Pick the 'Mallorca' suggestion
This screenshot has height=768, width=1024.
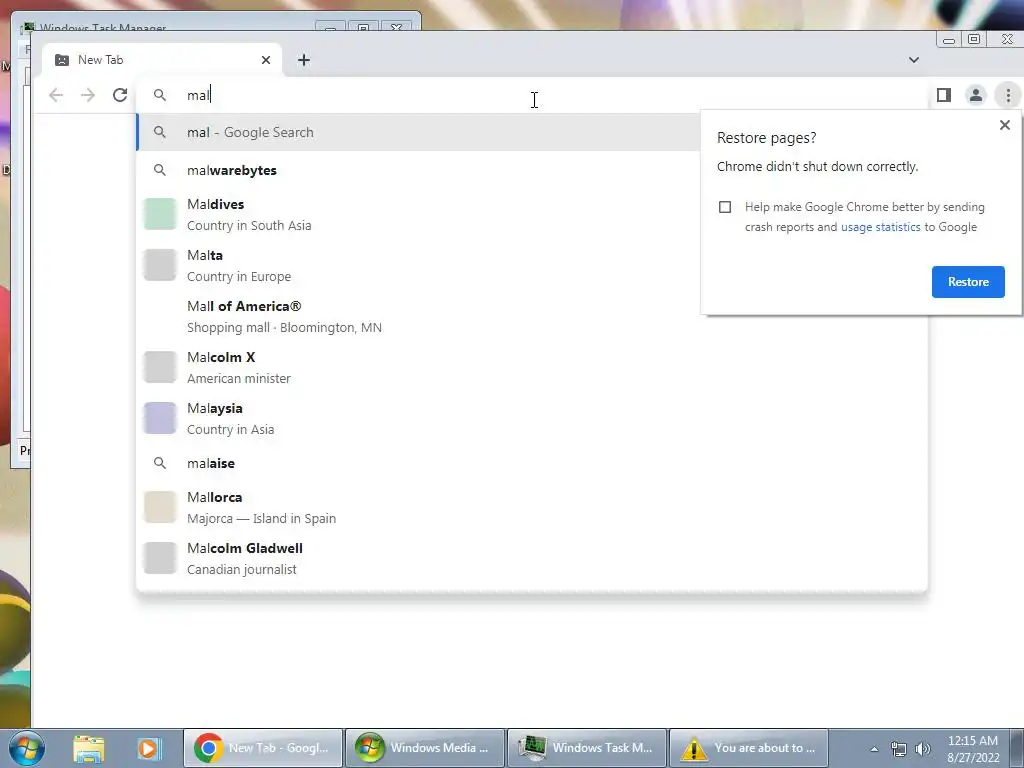click(532, 507)
